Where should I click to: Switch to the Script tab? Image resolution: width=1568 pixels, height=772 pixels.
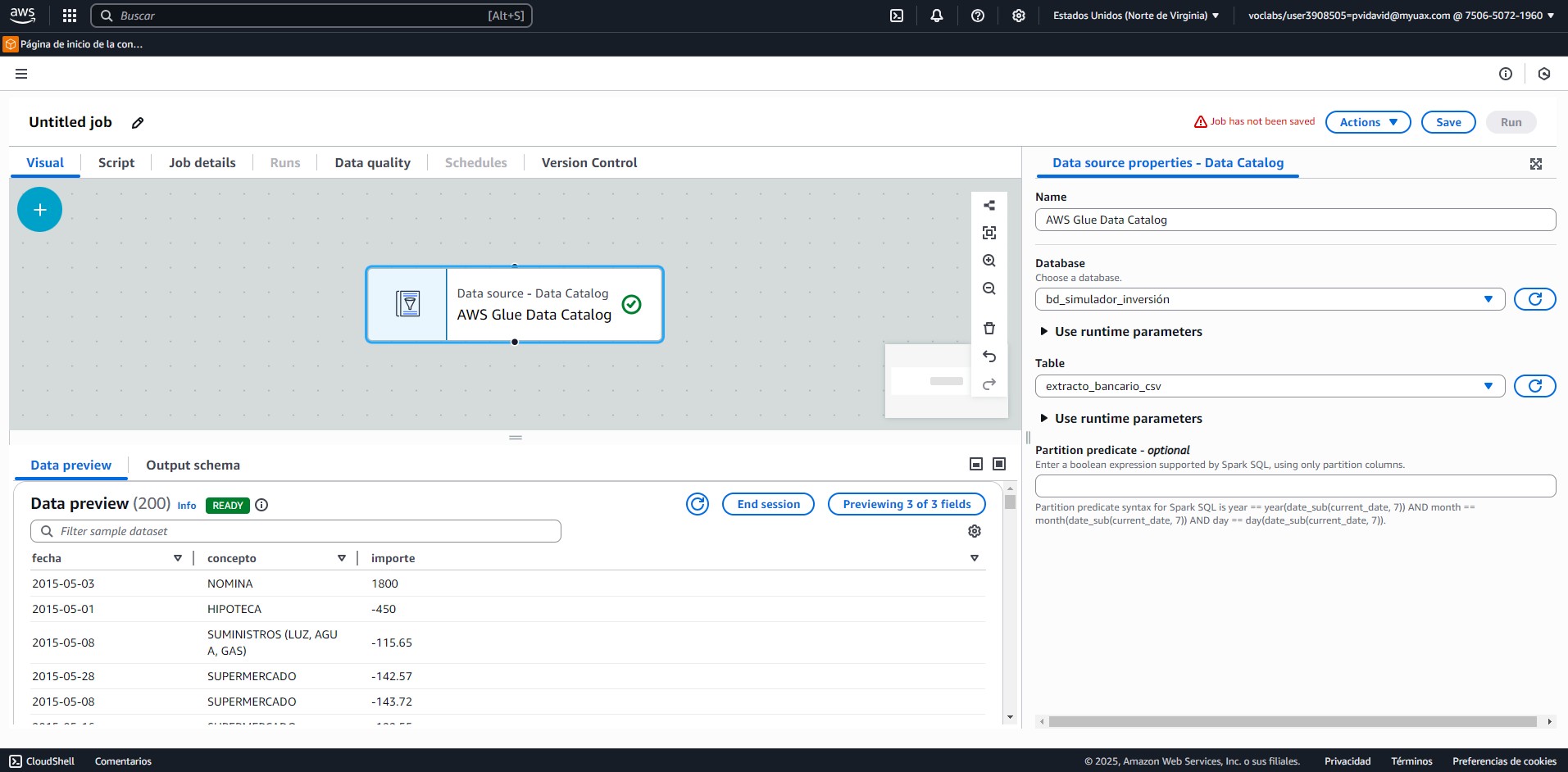(116, 163)
